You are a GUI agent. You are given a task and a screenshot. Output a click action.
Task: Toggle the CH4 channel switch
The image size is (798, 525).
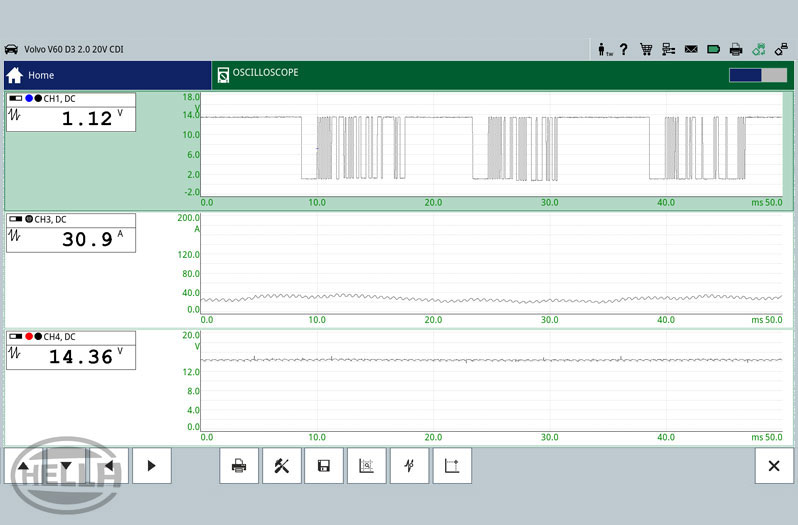click(x=16, y=337)
